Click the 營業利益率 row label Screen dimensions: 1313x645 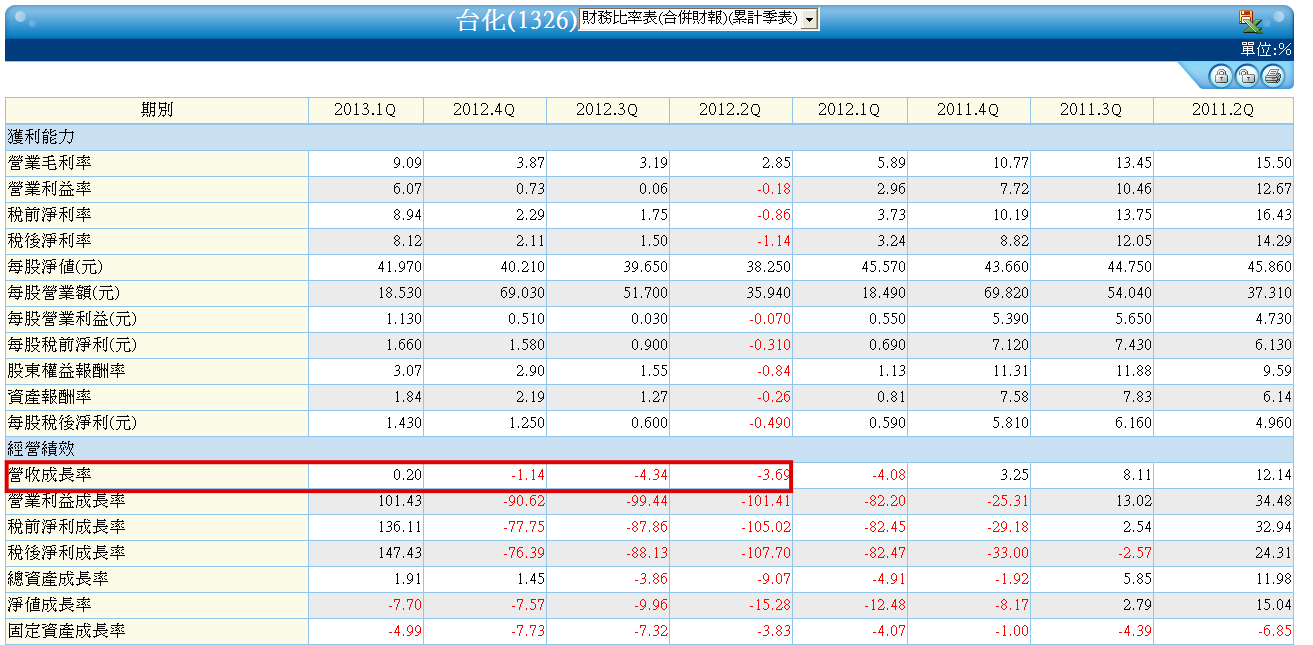pyautogui.click(x=50, y=188)
